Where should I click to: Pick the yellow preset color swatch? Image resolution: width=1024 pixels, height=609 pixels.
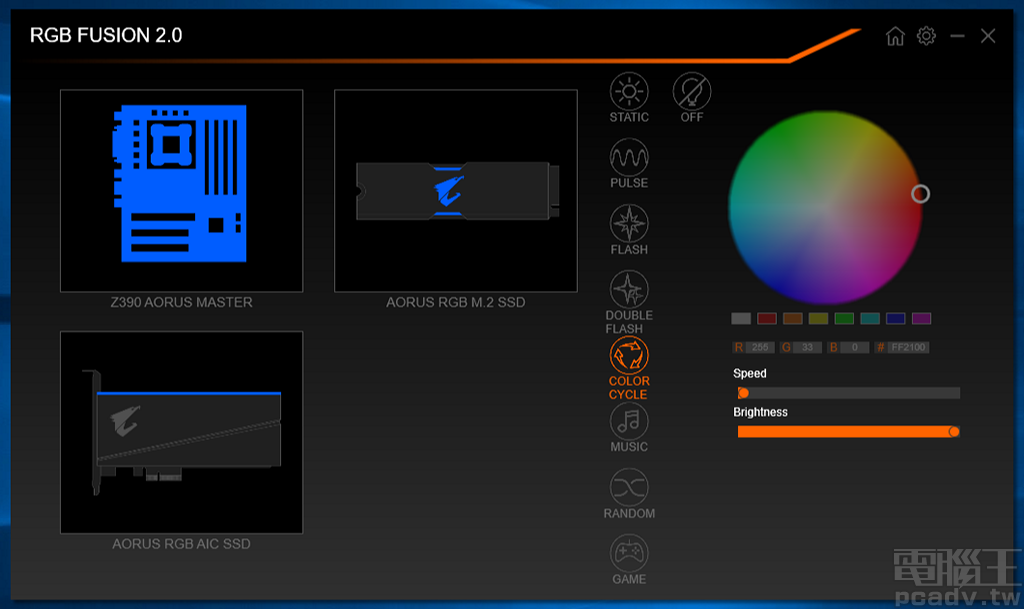coord(818,319)
